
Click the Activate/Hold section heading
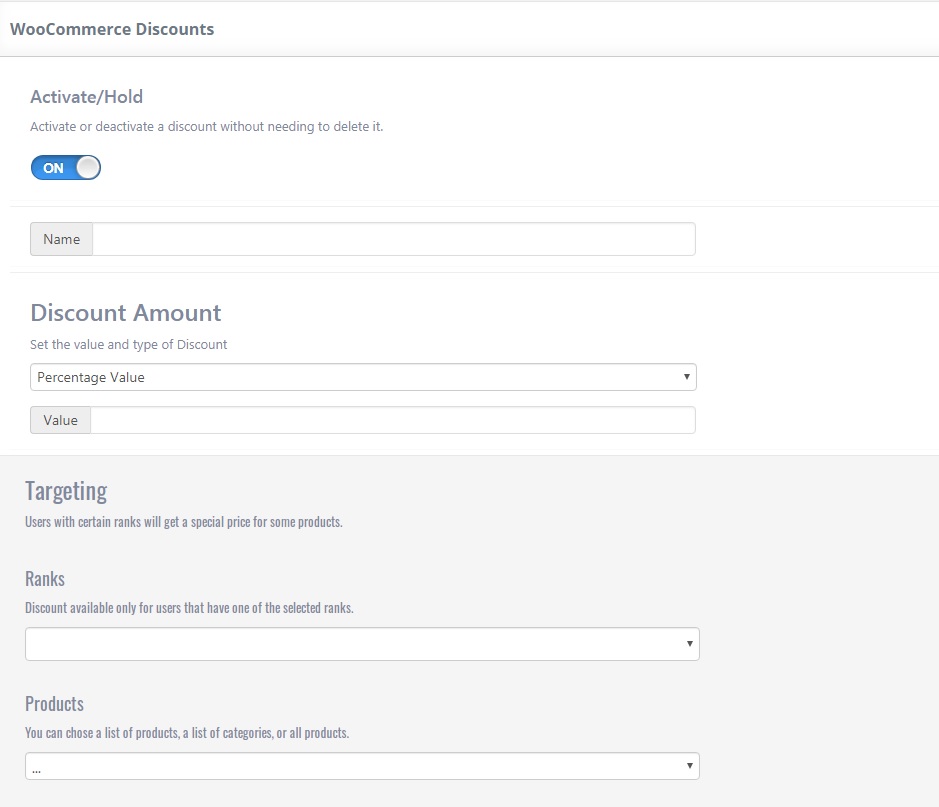tap(87, 97)
